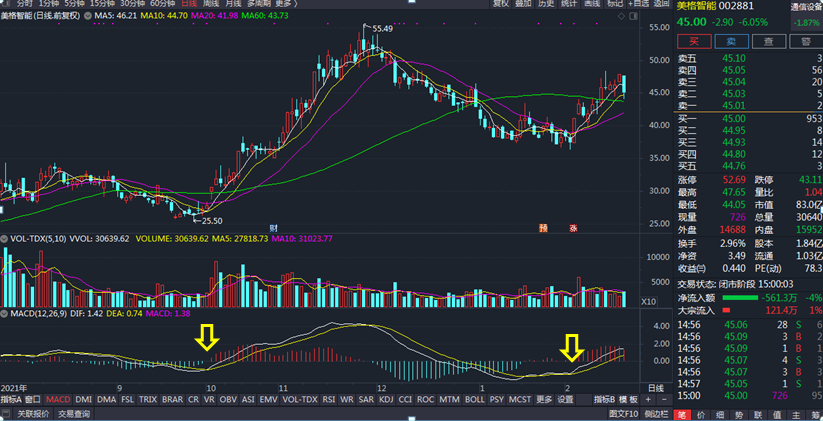
Task: Click the 指标A selector
Action: [x=12, y=399]
